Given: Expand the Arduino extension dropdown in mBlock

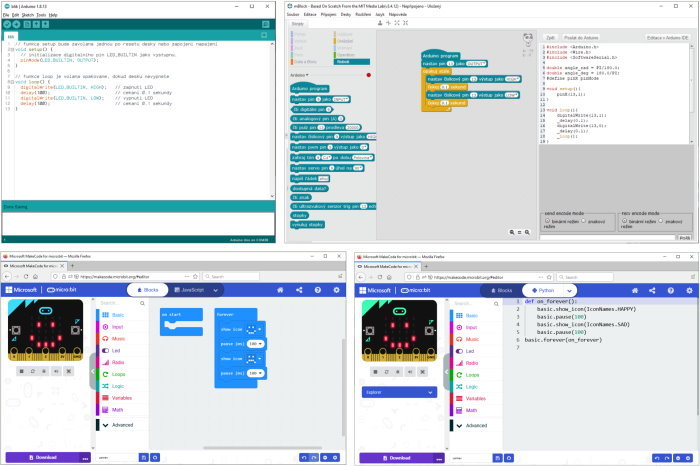Looking at the screenshot, I should point(300,75).
